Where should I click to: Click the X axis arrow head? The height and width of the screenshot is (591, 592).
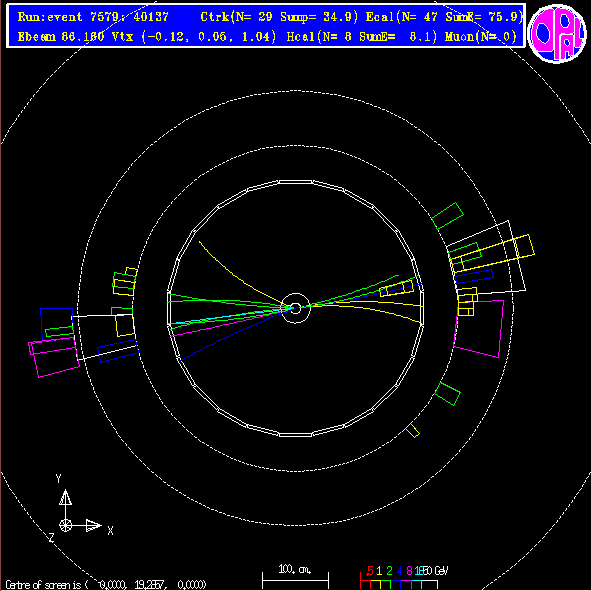tap(93, 525)
